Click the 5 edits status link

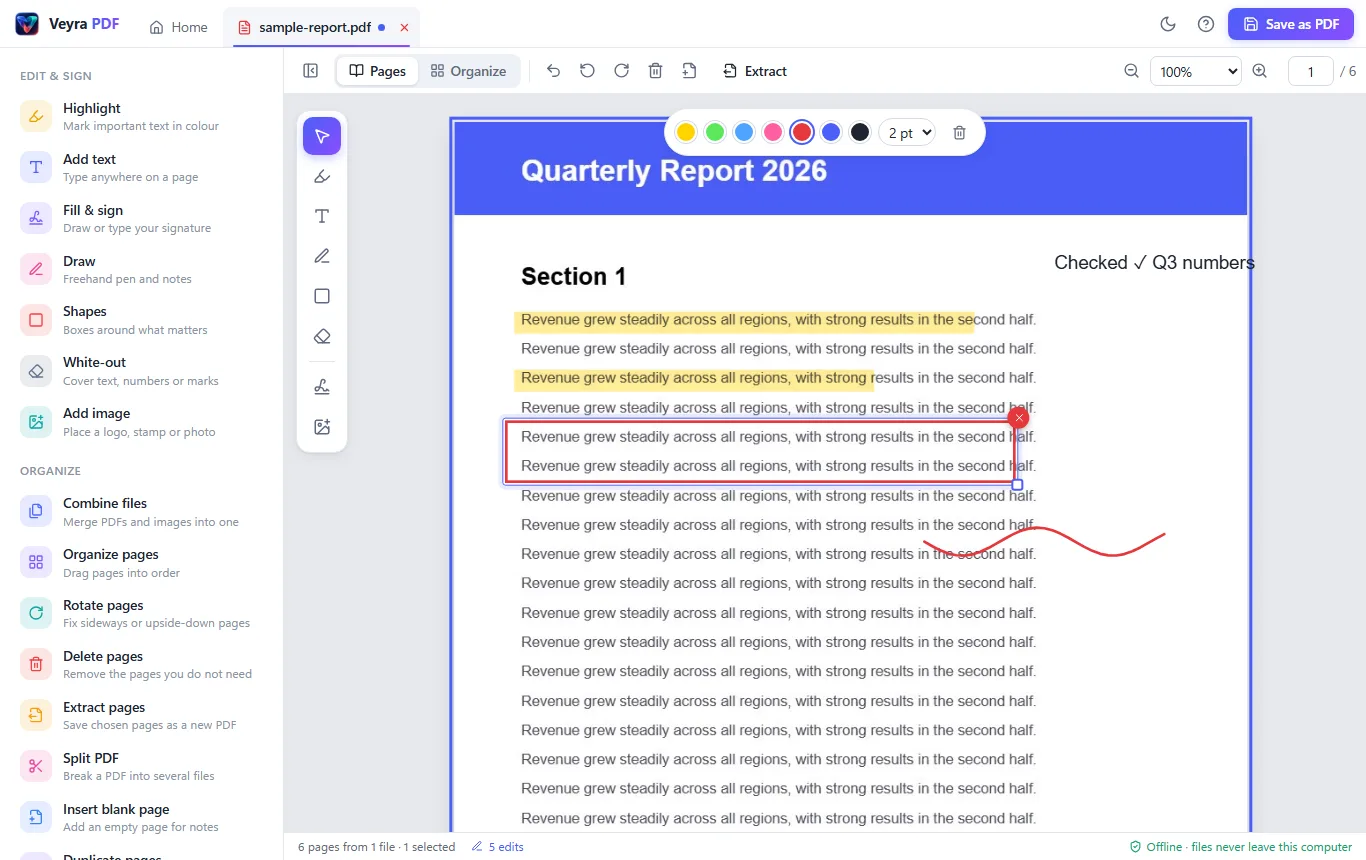498,847
